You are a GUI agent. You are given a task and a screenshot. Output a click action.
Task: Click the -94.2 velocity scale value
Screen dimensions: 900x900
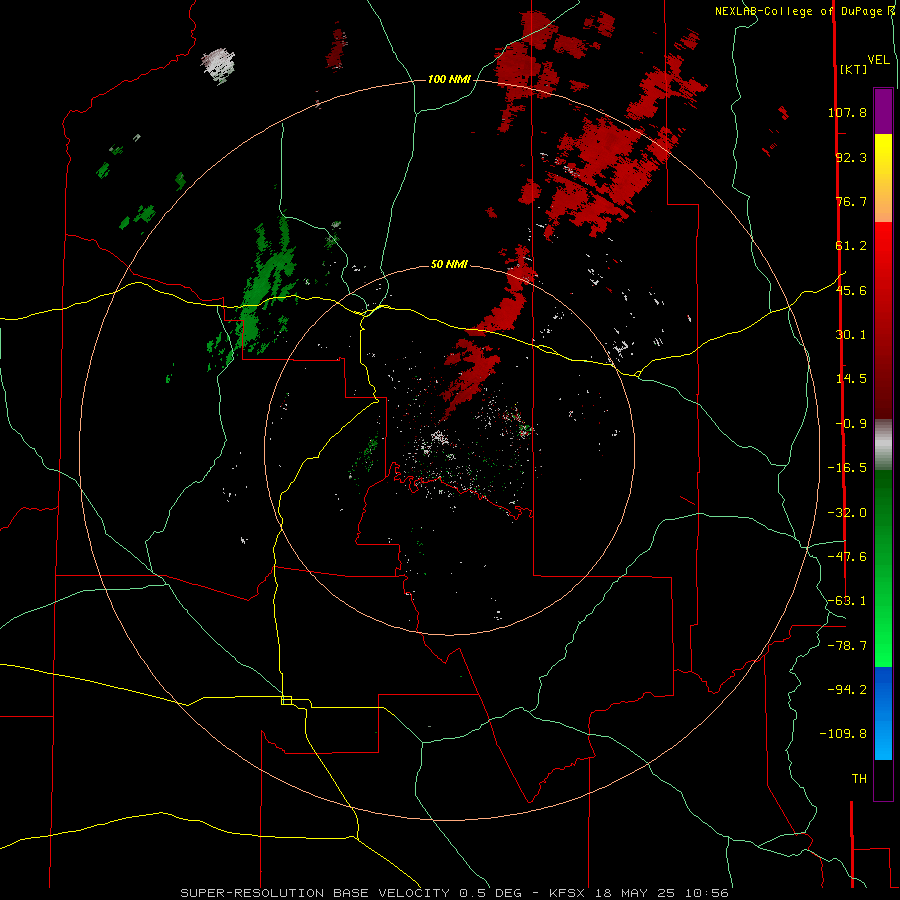pos(847,690)
